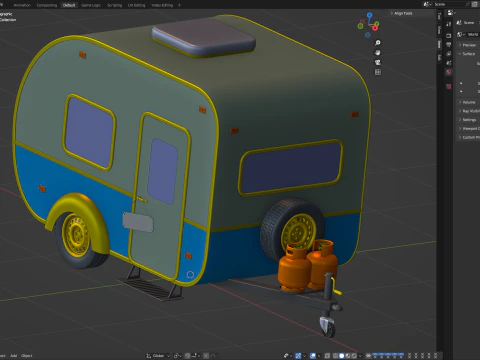Open the Scene properties tab icon
The image size is (480, 360).
tap(449, 63)
